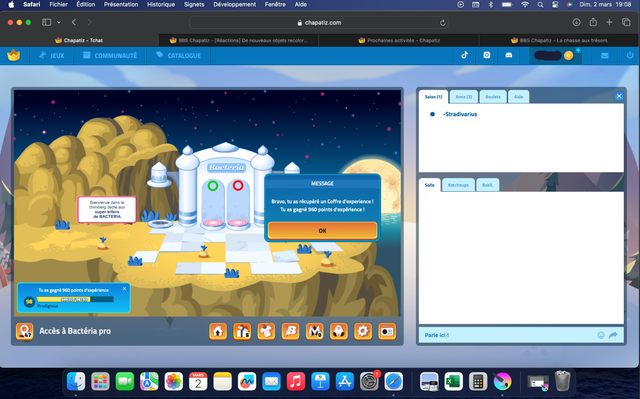The height and width of the screenshot is (399, 640).
Task: Open Chapatiz Instagram icon
Action: coord(487,55)
